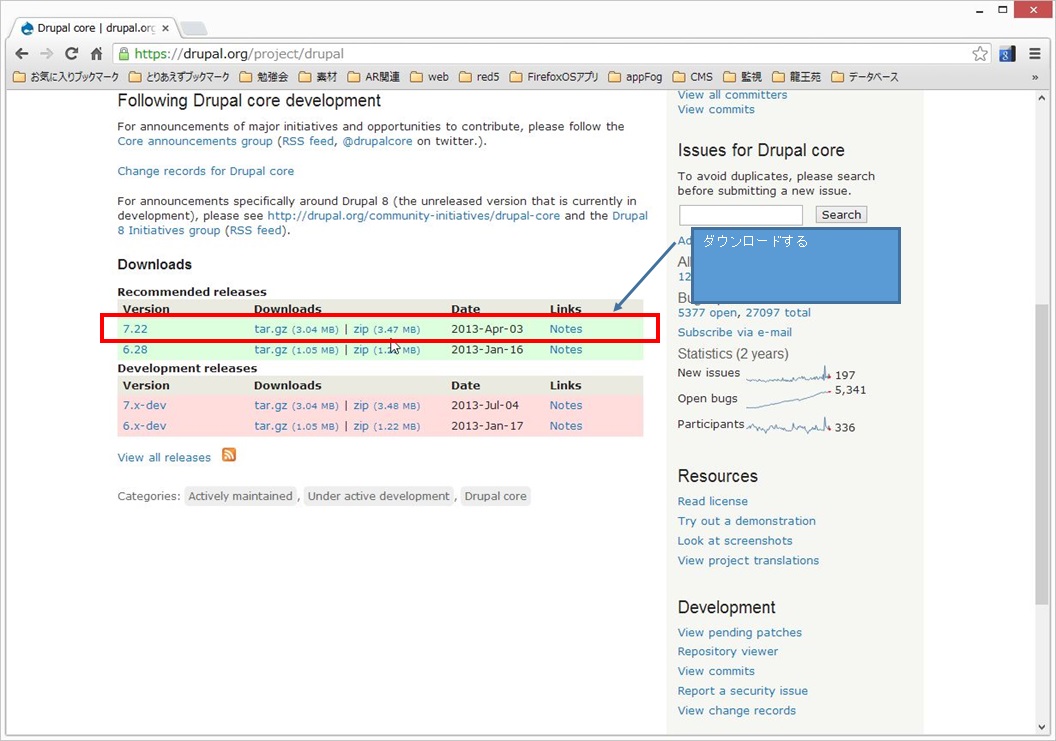This screenshot has width=1056, height=741.
Task: Visit the @drupalcore twitter link
Action: click(377, 141)
